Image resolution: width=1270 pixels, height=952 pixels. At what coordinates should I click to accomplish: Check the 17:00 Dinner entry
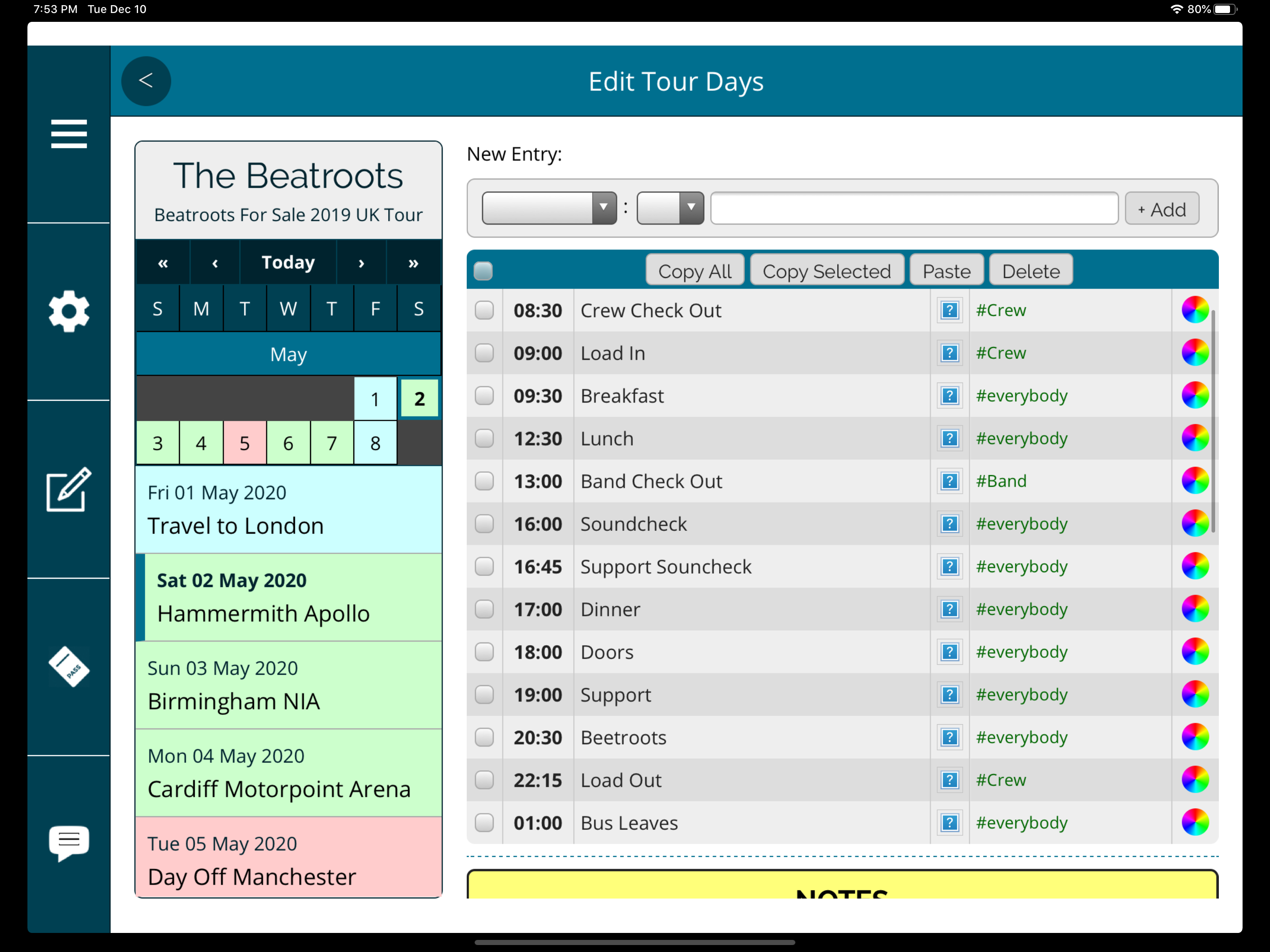(x=484, y=609)
